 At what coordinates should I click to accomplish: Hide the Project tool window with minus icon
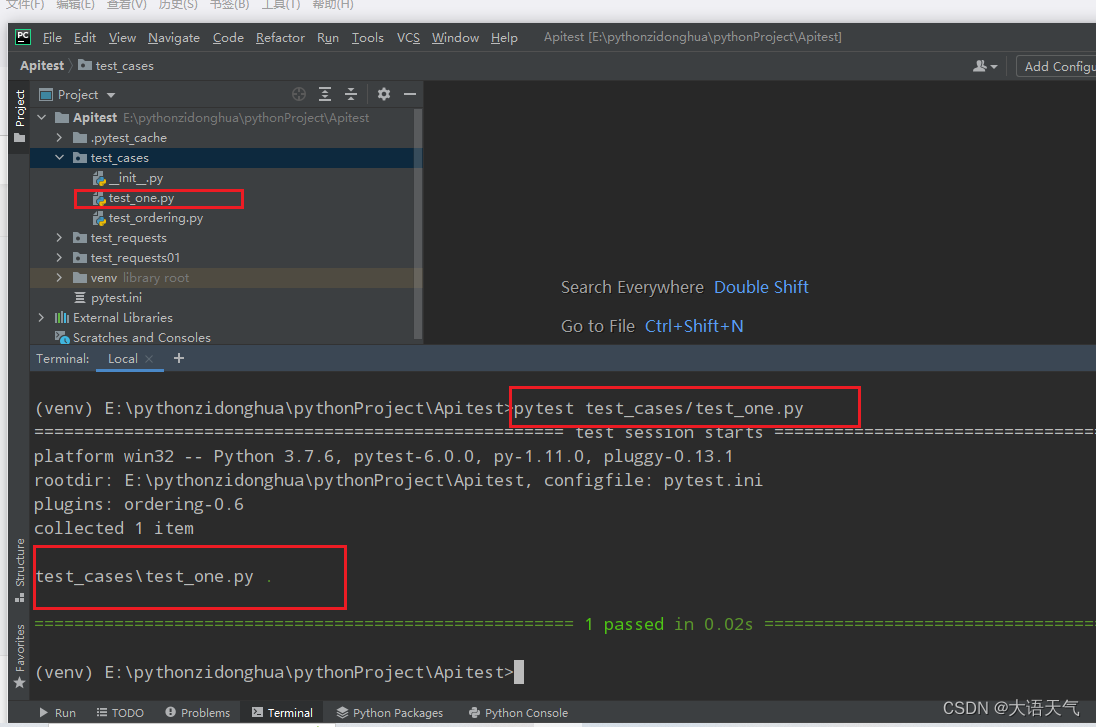click(410, 93)
